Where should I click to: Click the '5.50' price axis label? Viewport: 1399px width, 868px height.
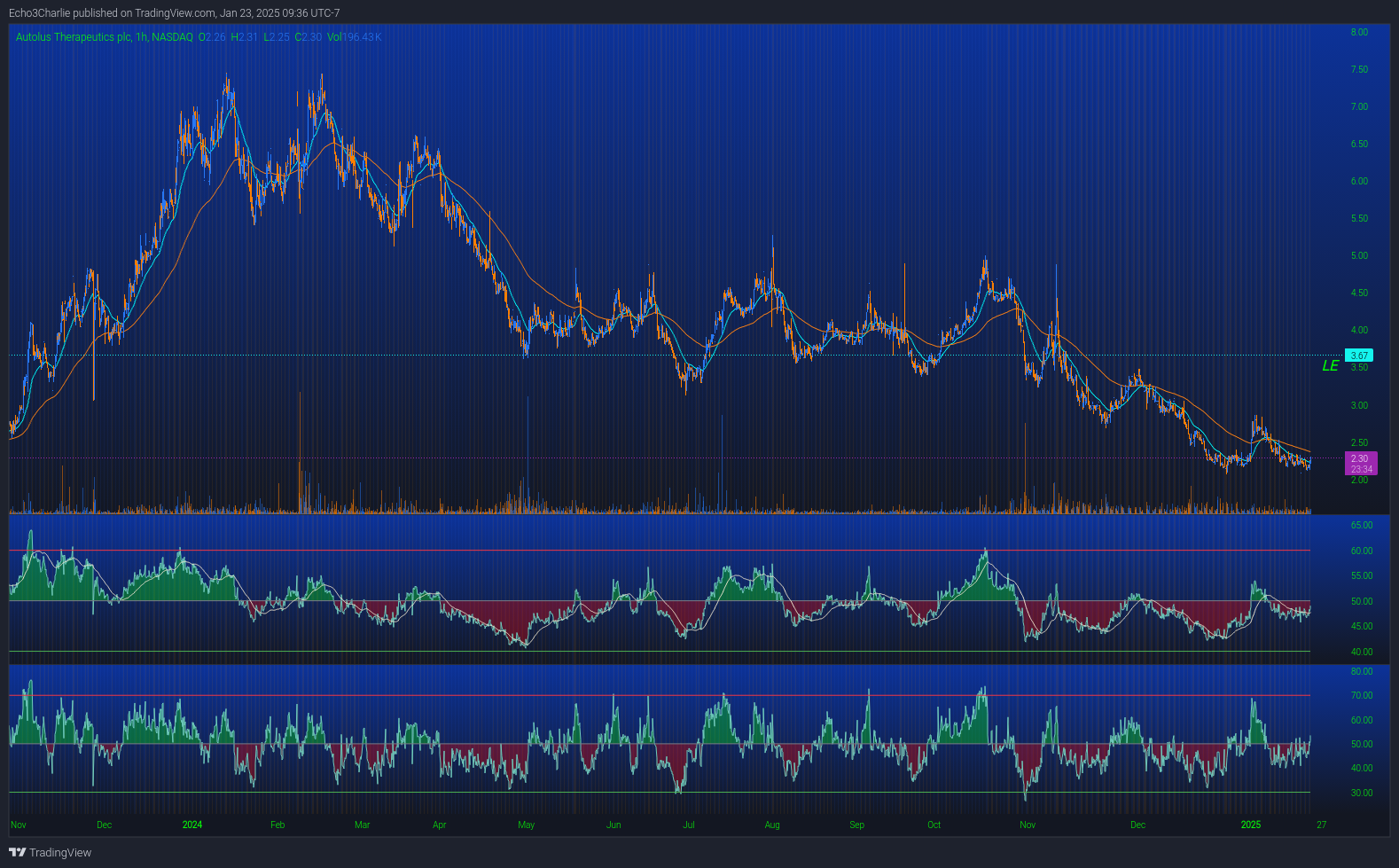coord(1359,218)
